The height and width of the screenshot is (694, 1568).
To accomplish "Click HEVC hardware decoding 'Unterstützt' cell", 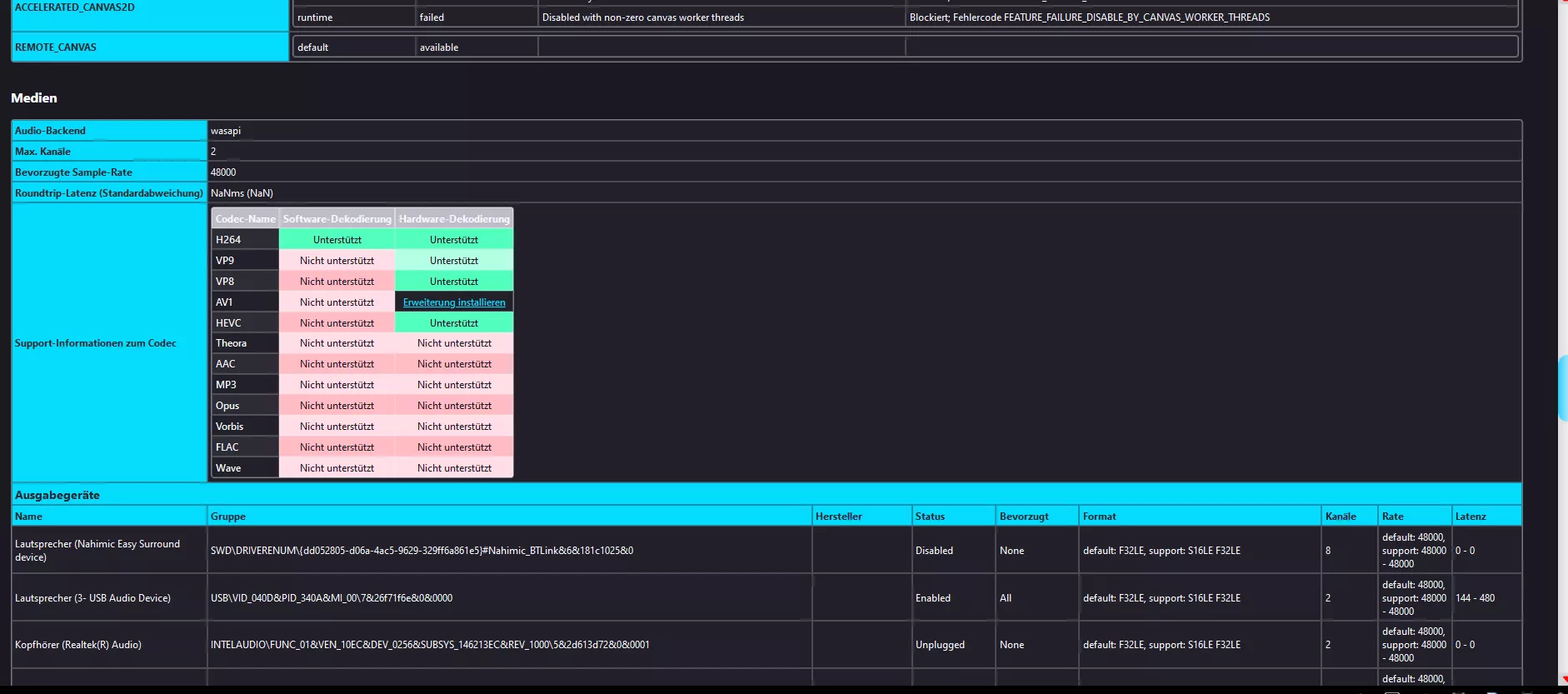I will coord(454,323).
